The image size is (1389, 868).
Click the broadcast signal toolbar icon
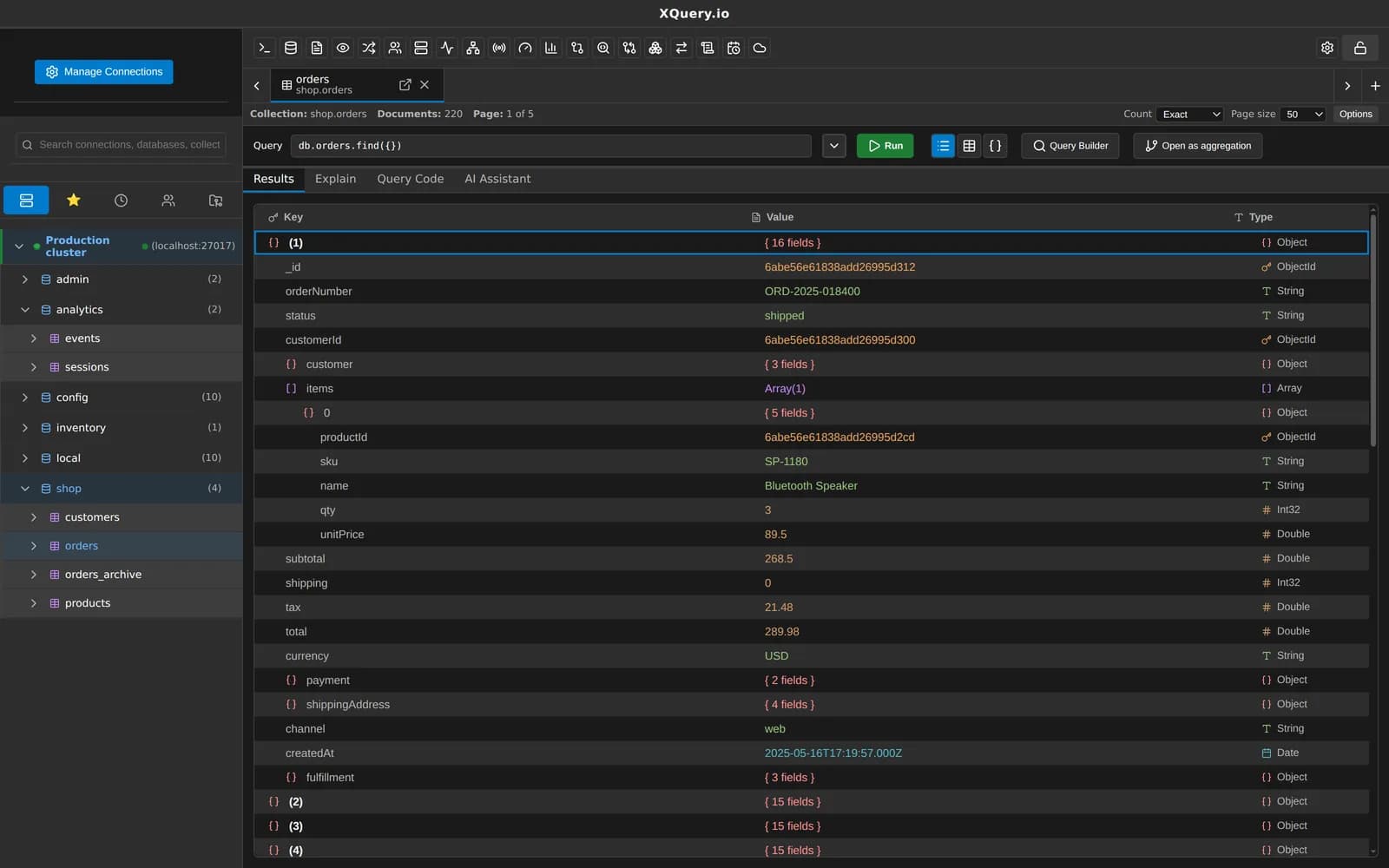click(499, 48)
